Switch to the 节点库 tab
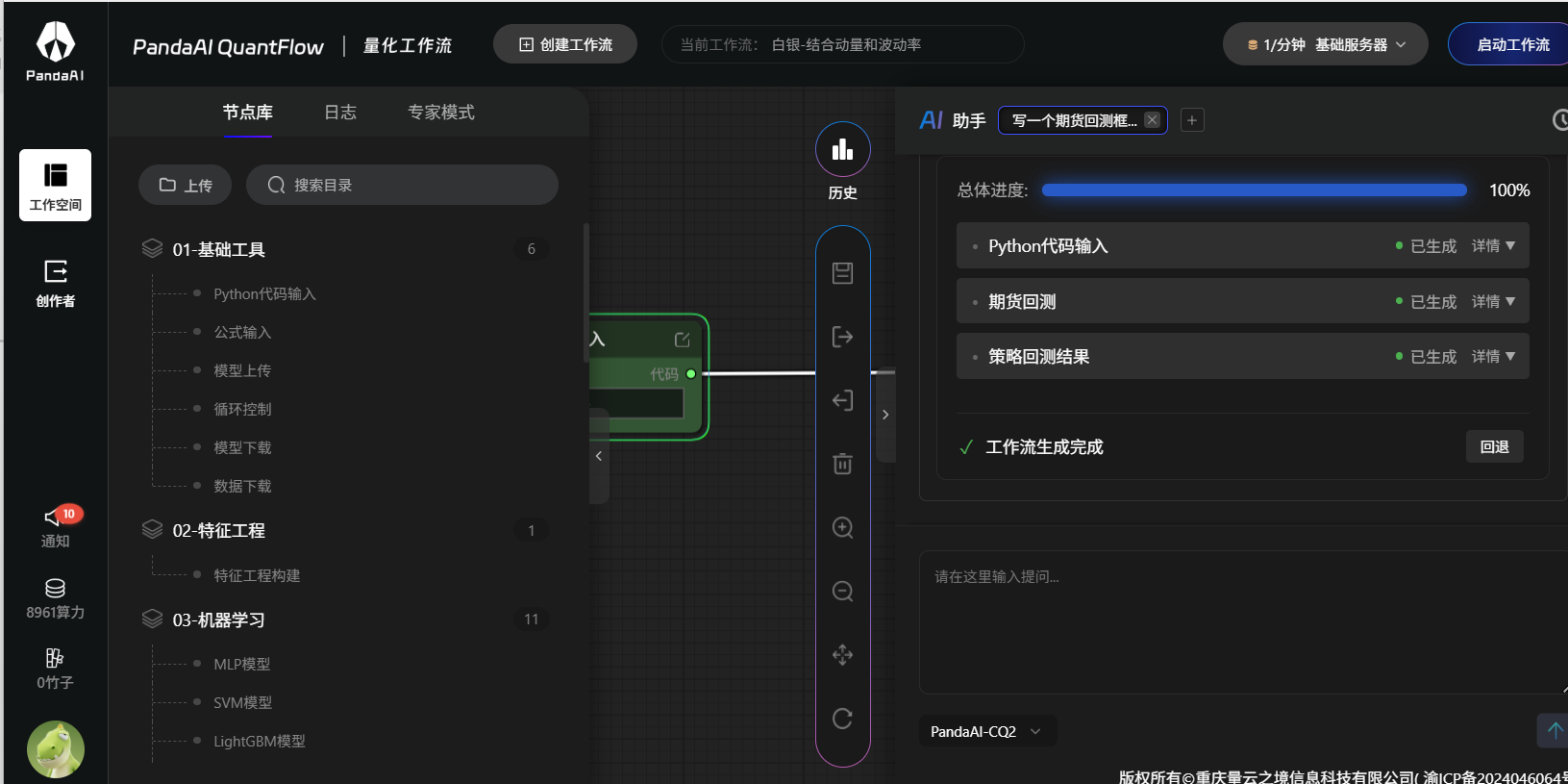This screenshot has width=1568, height=784. (248, 113)
